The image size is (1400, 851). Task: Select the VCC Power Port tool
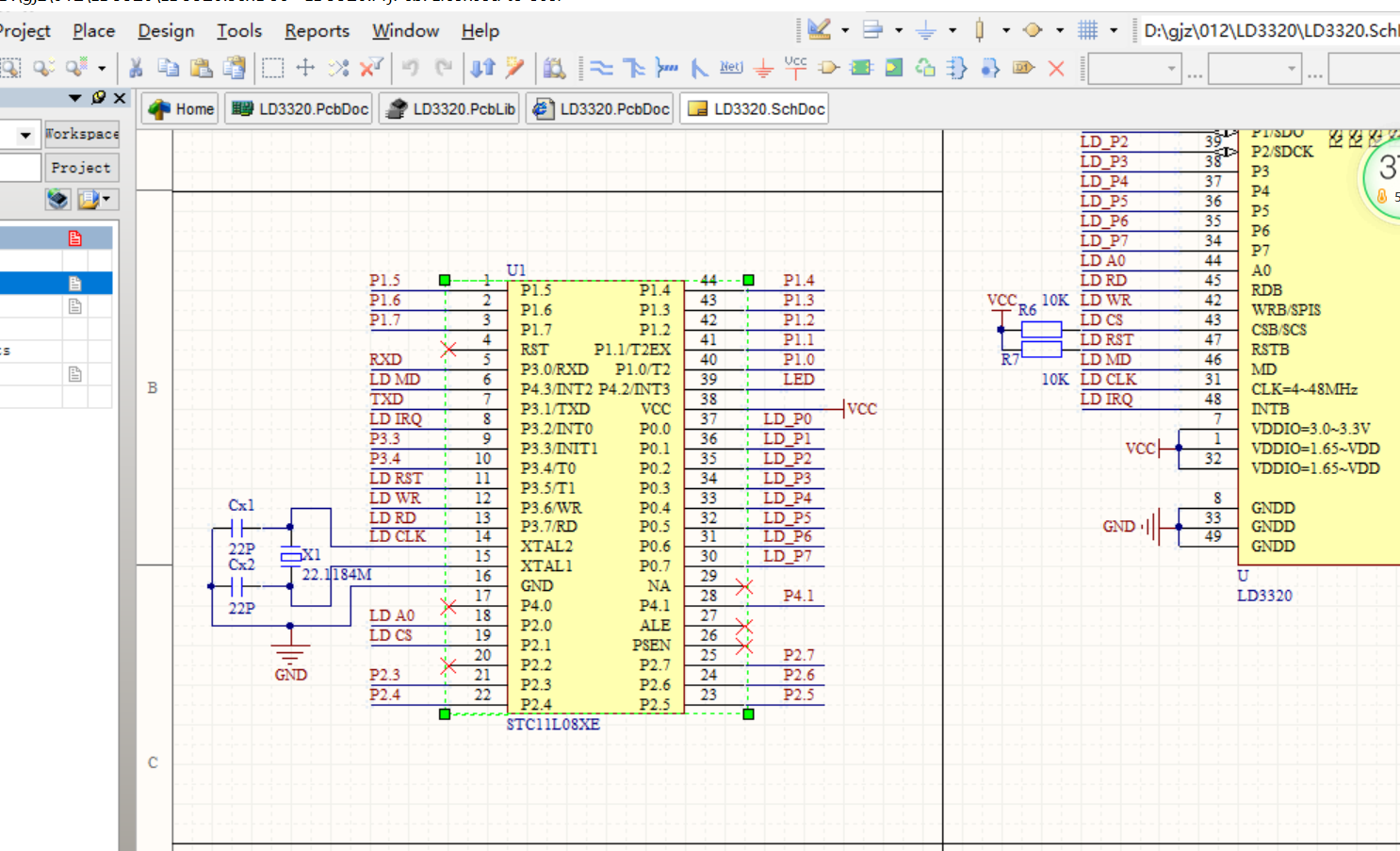click(x=796, y=68)
